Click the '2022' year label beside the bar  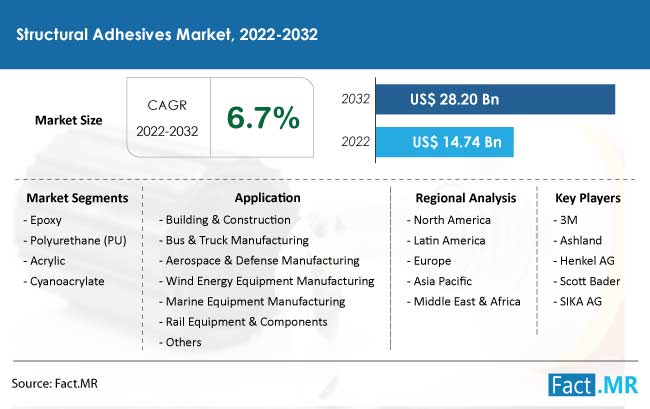[355, 142]
